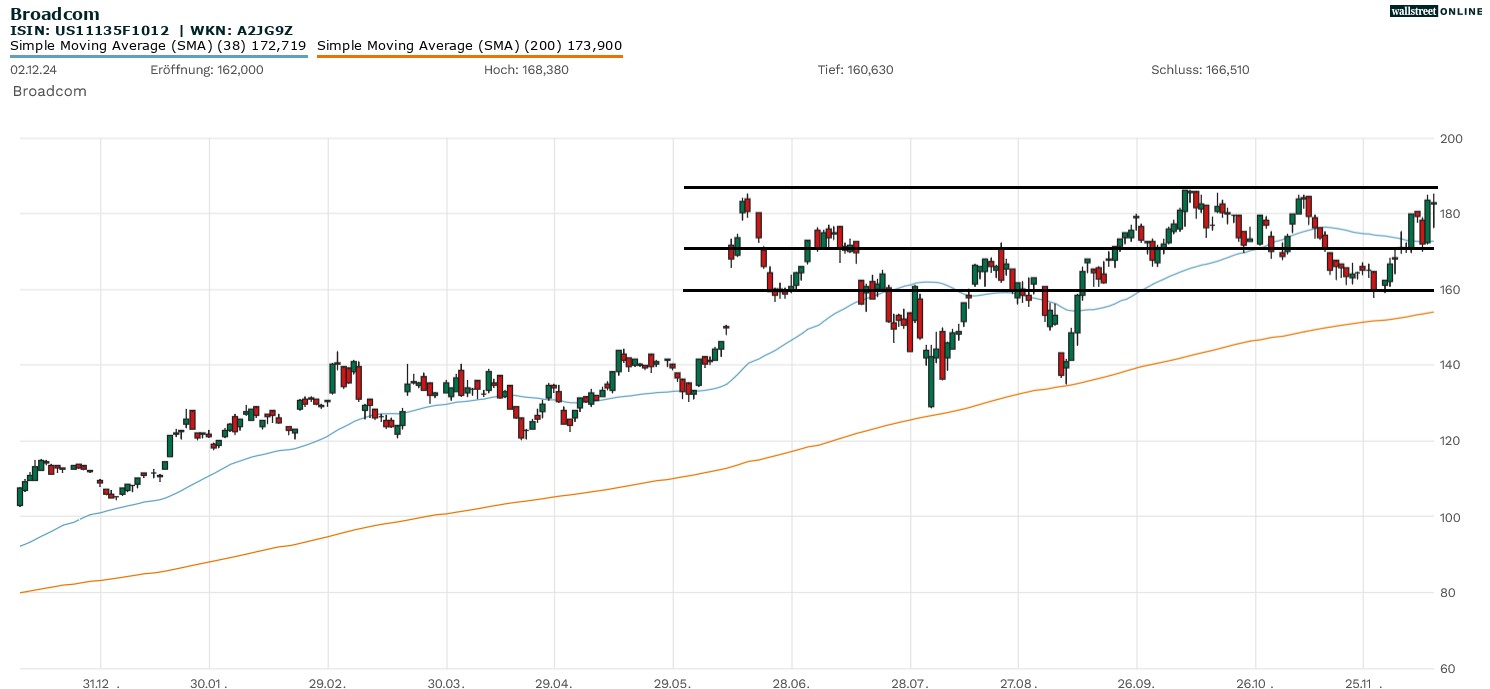Viewport: 1490px width, 689px height.
Task: Click the wallstreet ONLINE logo
Action: pyautogui.click(x=1436, y=11)
